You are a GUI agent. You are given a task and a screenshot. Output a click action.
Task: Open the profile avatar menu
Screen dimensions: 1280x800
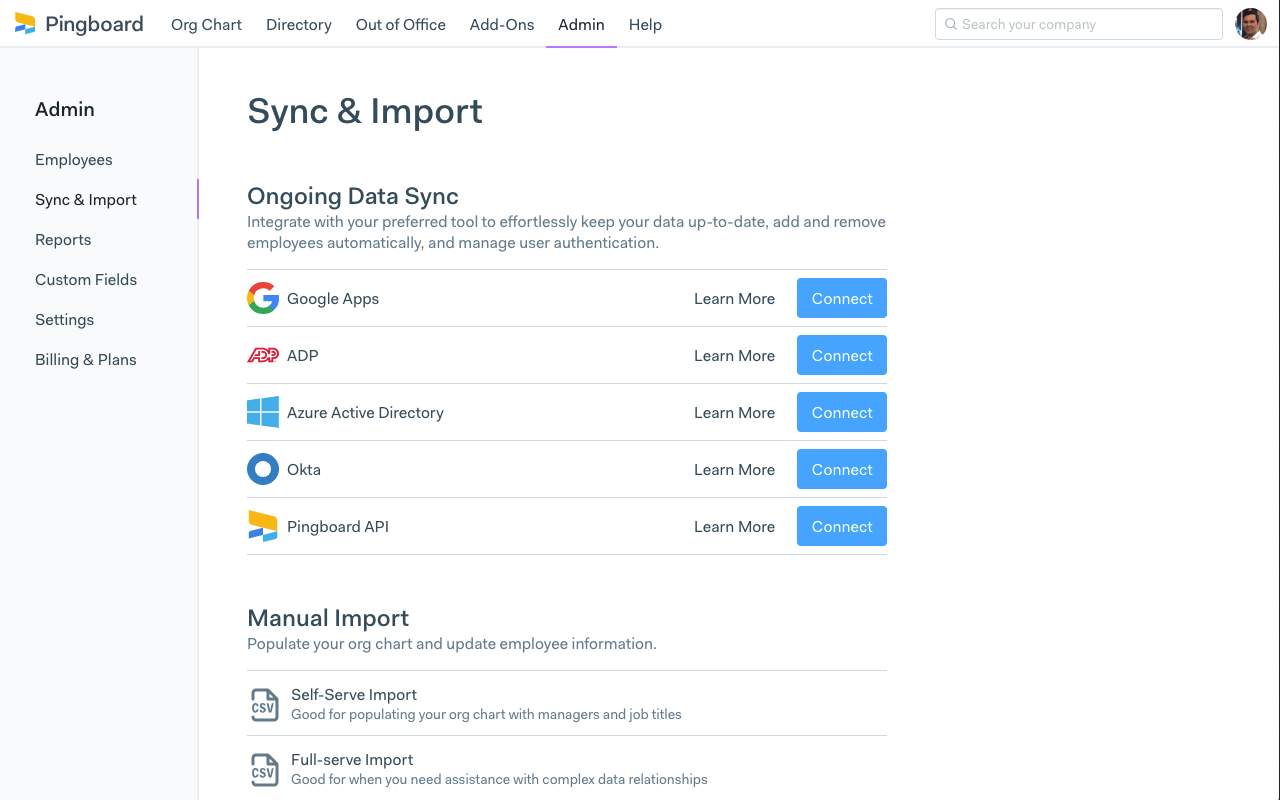1251,23
